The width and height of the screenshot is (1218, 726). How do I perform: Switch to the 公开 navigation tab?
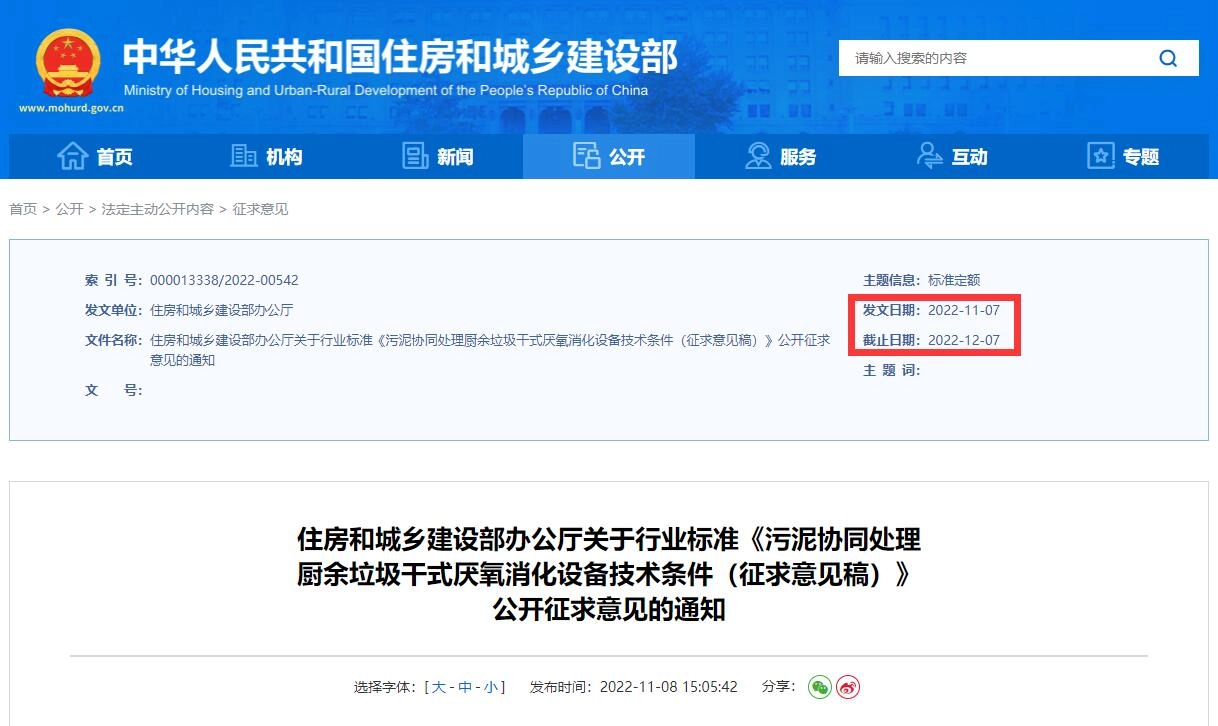[608, 156]
